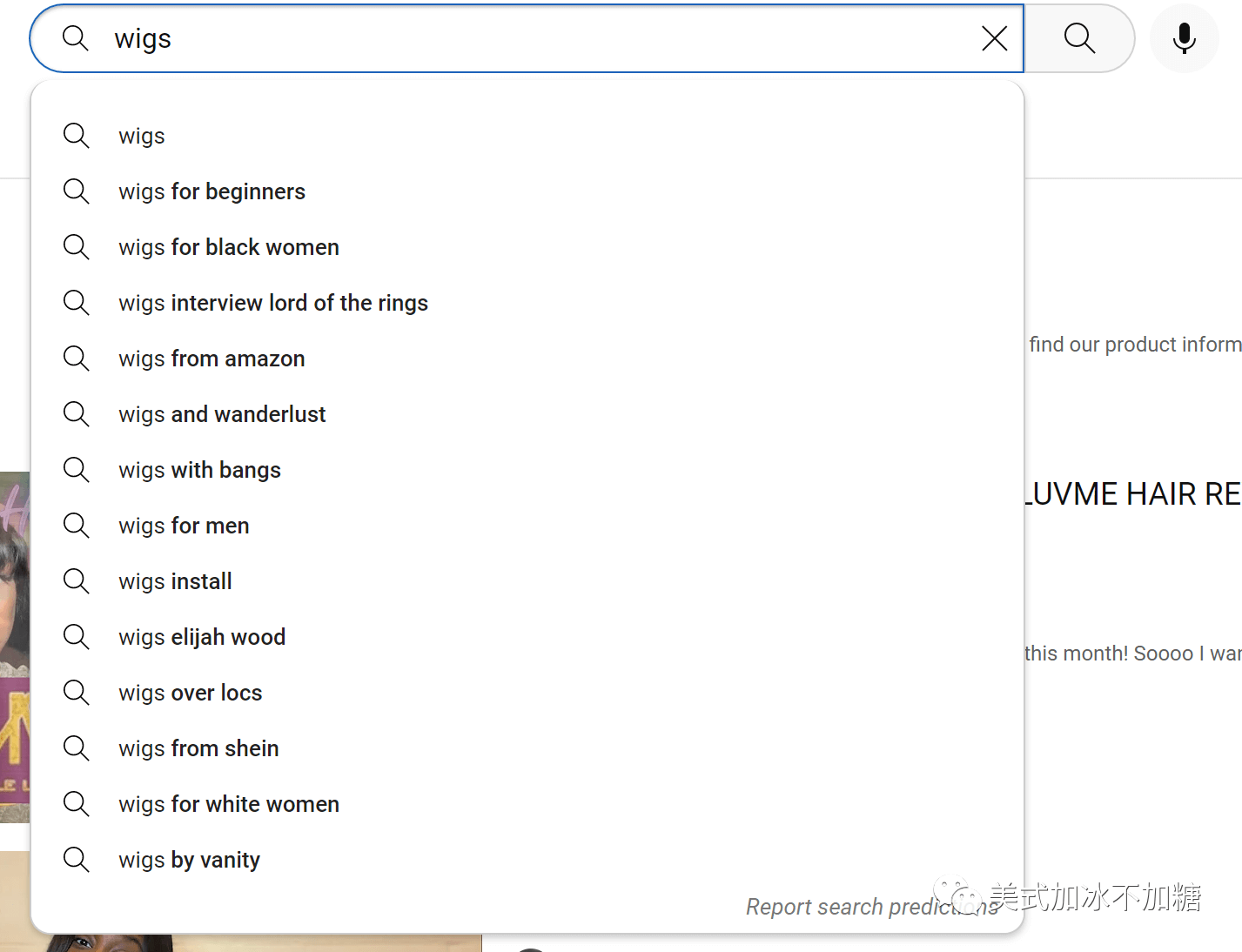This screenshot has height=952, width=1242.
Task: Click 'wigs with bangs' suggestion
Action: point(199,470)
